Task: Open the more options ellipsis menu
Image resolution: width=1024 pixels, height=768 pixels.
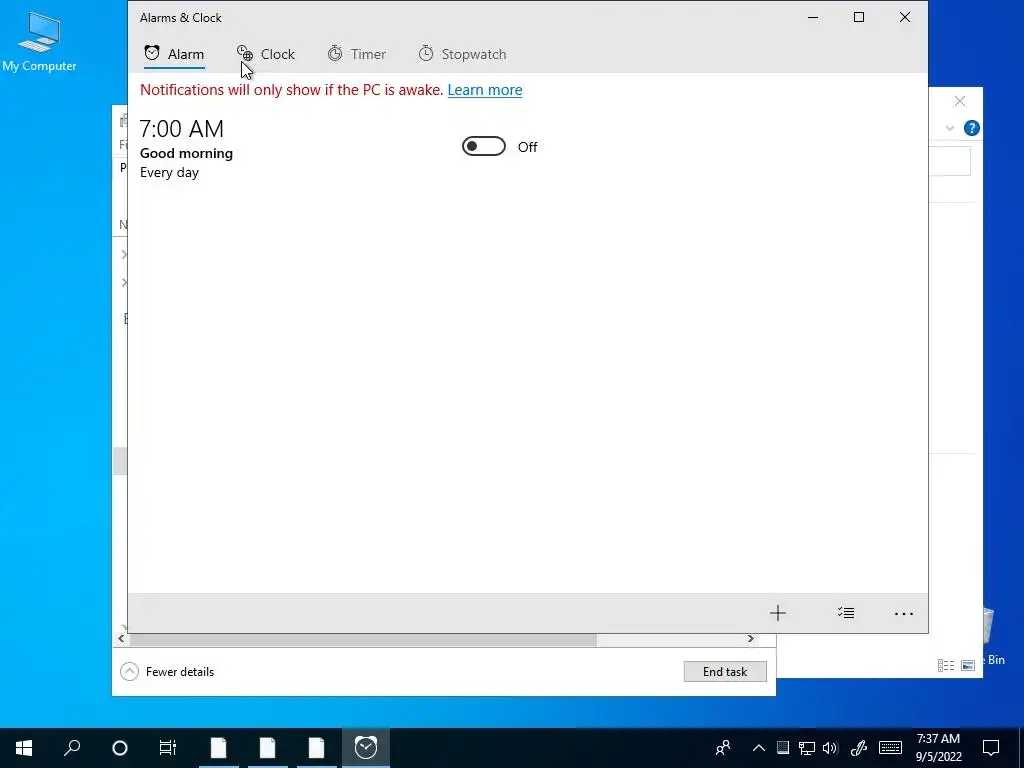Action: pos(904,613)
